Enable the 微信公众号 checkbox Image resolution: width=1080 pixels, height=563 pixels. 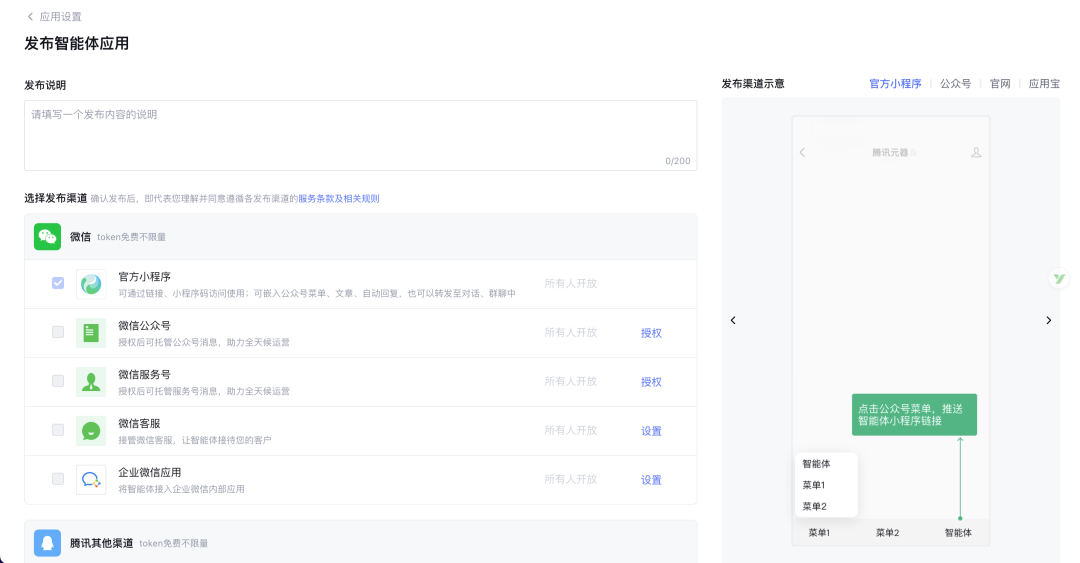coord(58,333)
